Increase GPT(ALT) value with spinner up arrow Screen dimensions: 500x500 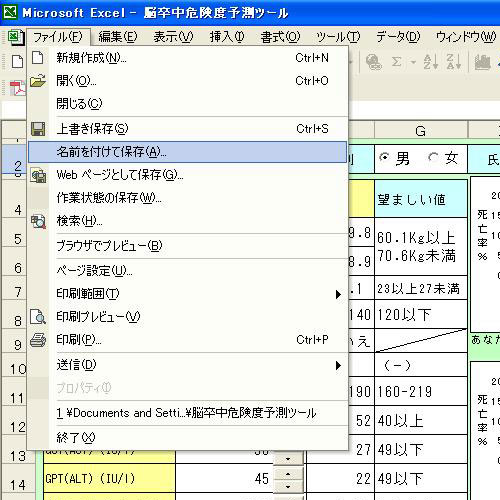point(288,474)
